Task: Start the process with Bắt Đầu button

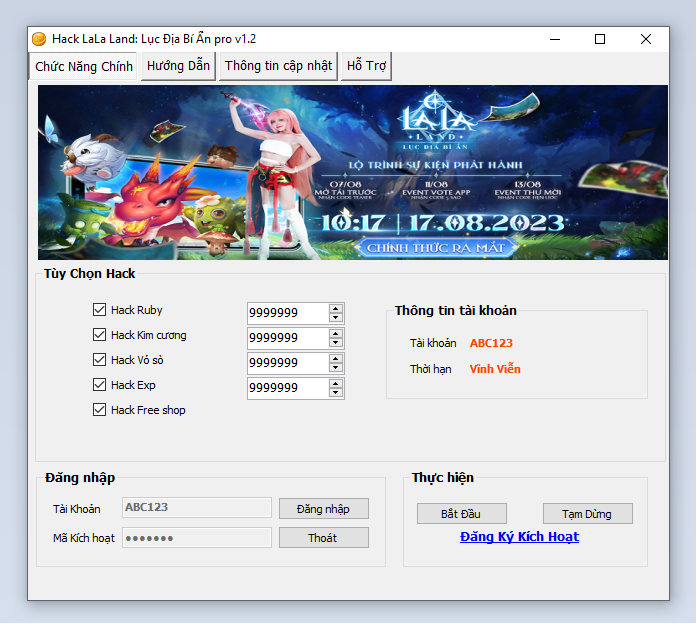Action: (x=461, y=514)
